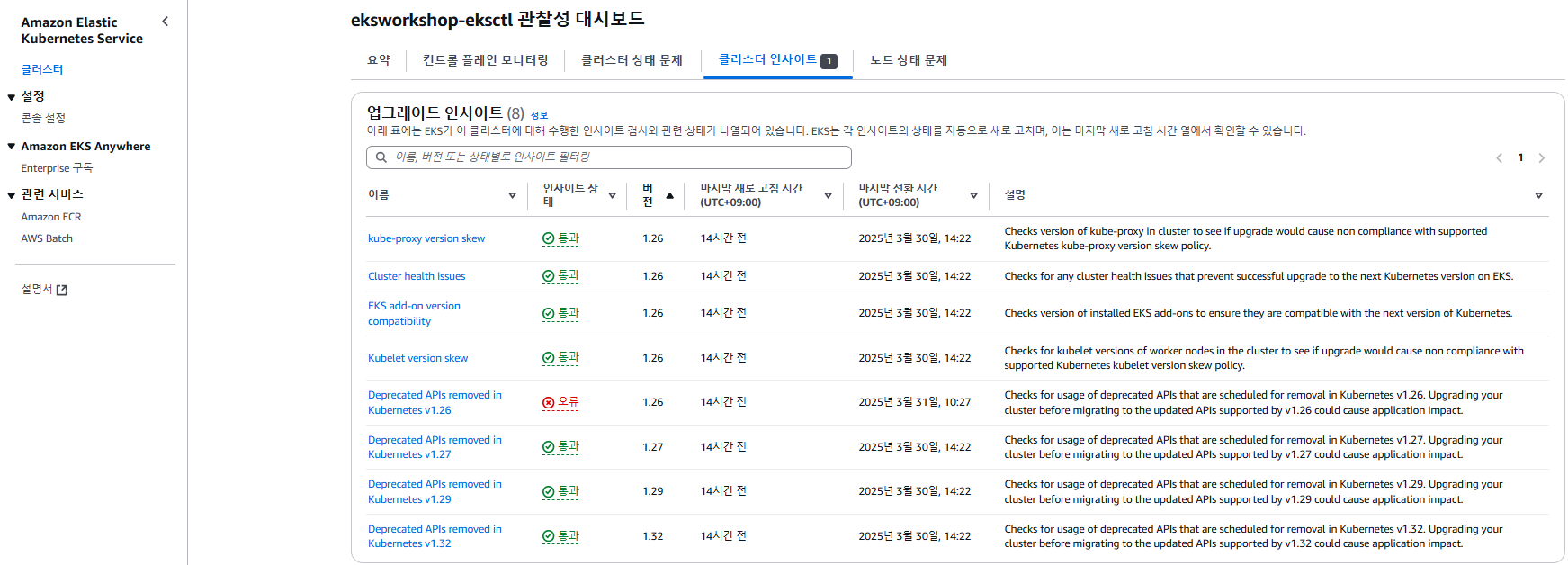Screen dimensions: 1568x565
Task: Open the sort dropdown of the 인사이트 상태 column
Action: [x=612, y=195]
